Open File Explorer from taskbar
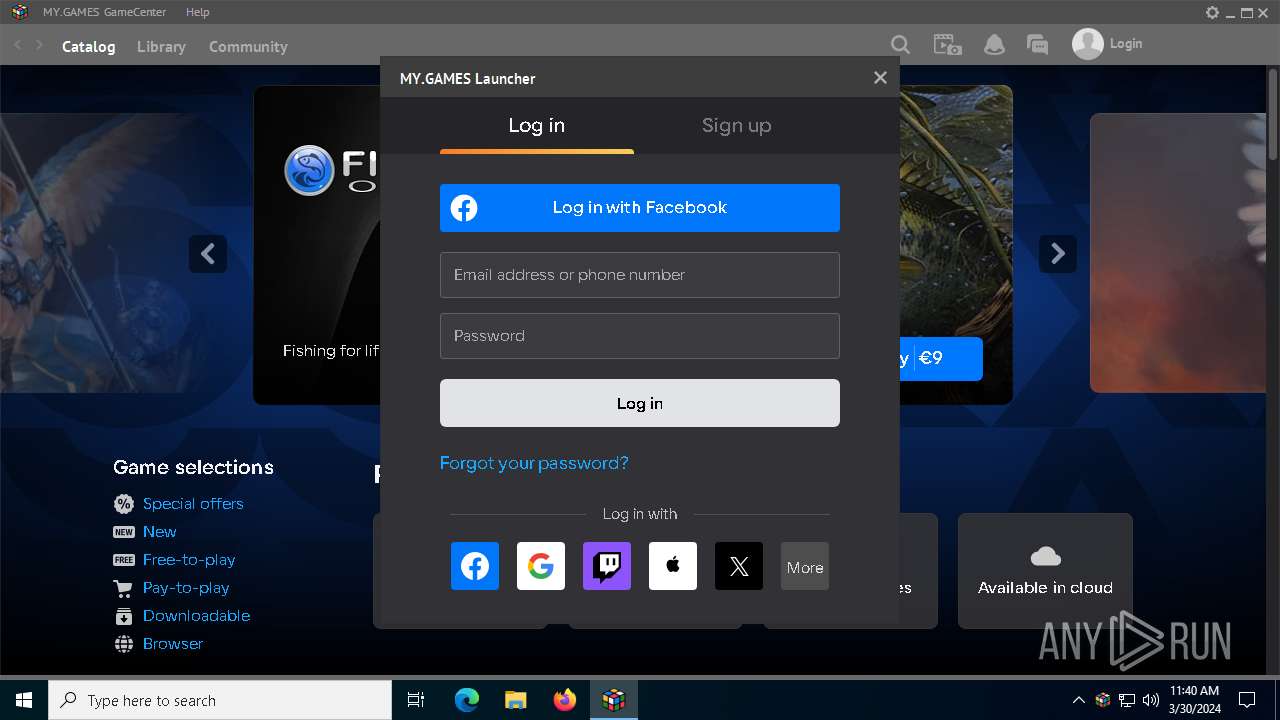Viewport: 1280px width, 720px height. coord(516,700)
